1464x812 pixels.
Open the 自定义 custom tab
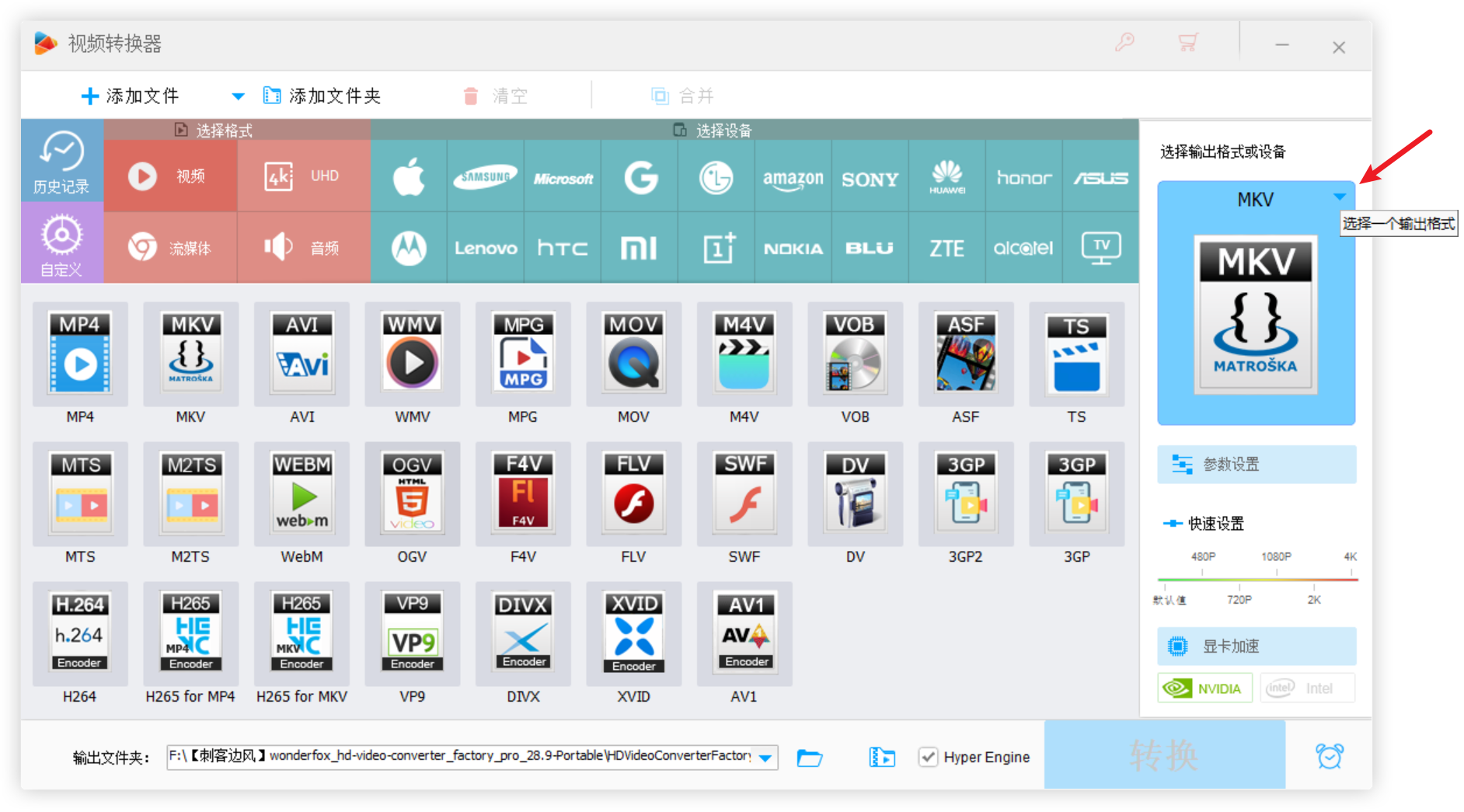62,242
